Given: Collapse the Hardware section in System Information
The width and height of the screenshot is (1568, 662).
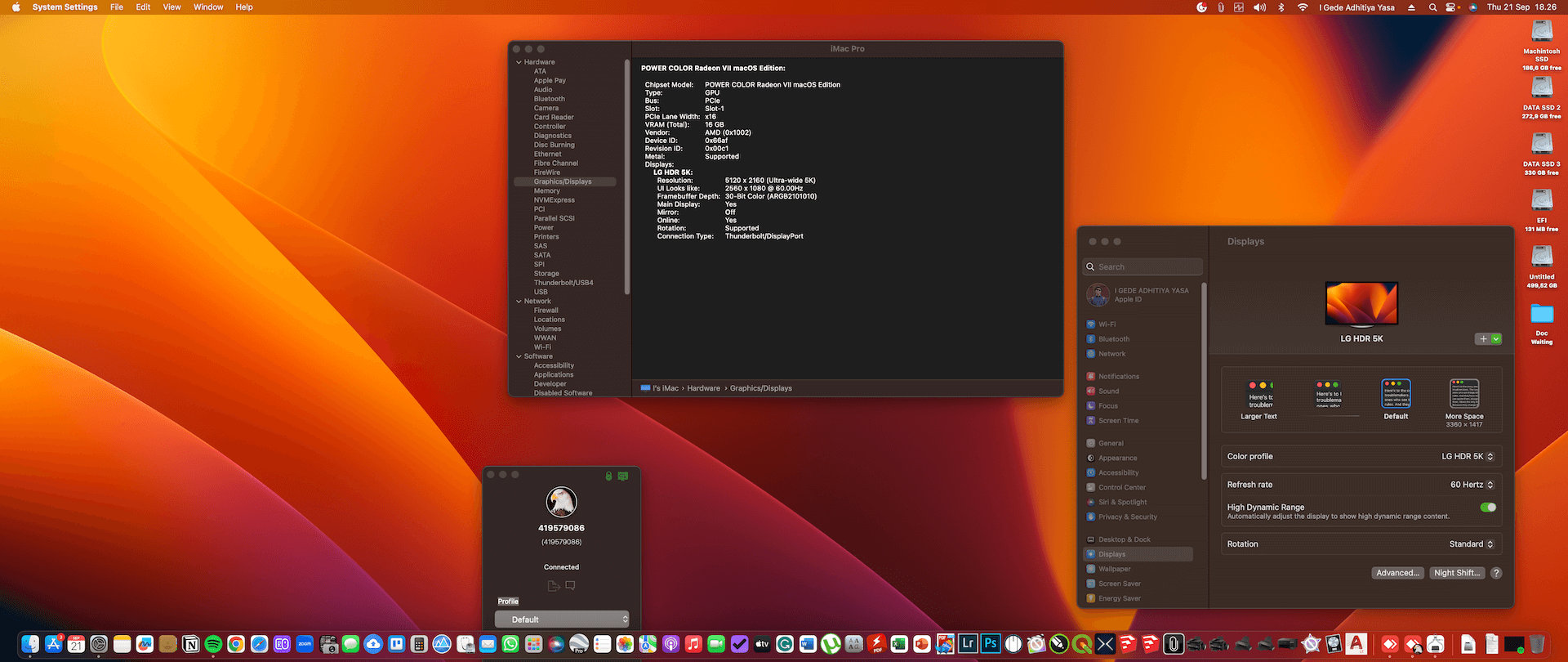Looking at the screenshot, I should tap(519, 62).
